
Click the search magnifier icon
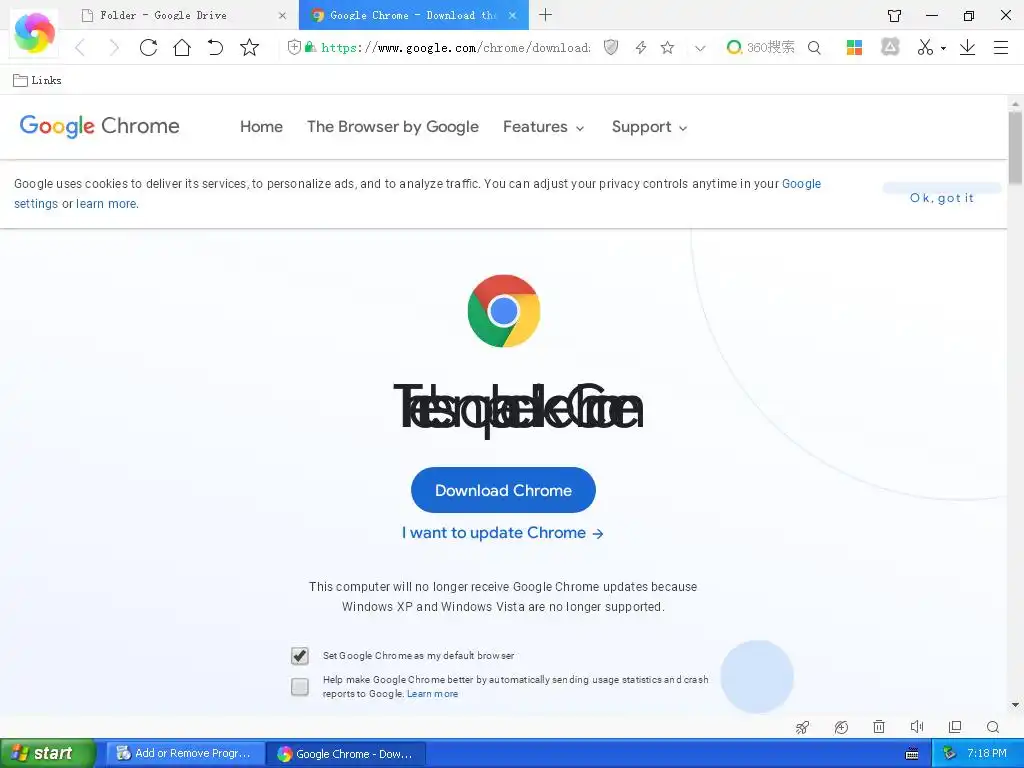click(814, 48)
